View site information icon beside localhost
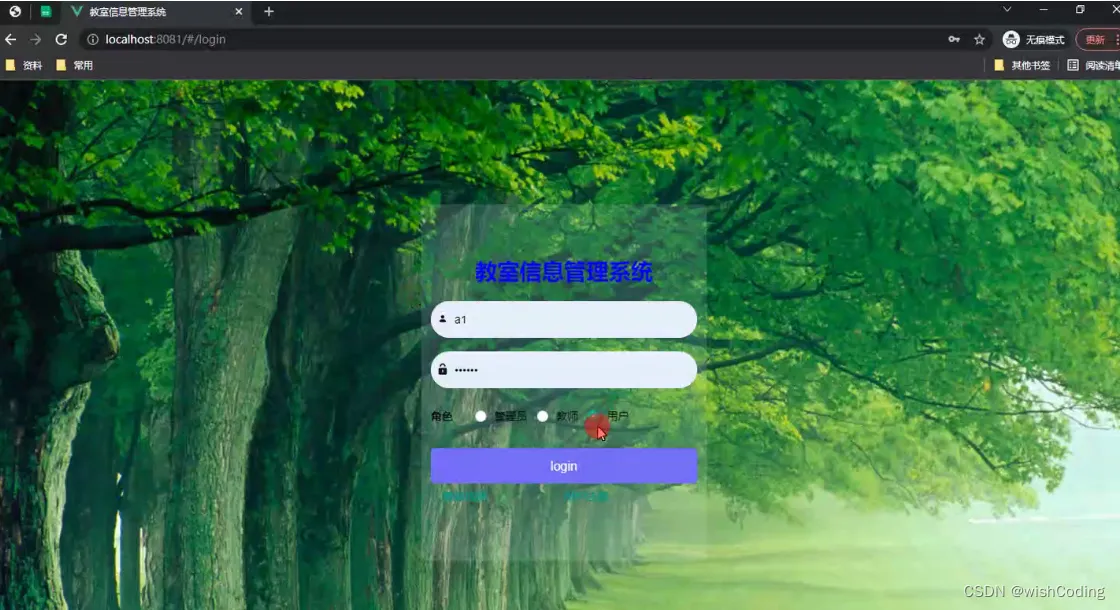Screen dimensions: 1120x610 [93, 39]
